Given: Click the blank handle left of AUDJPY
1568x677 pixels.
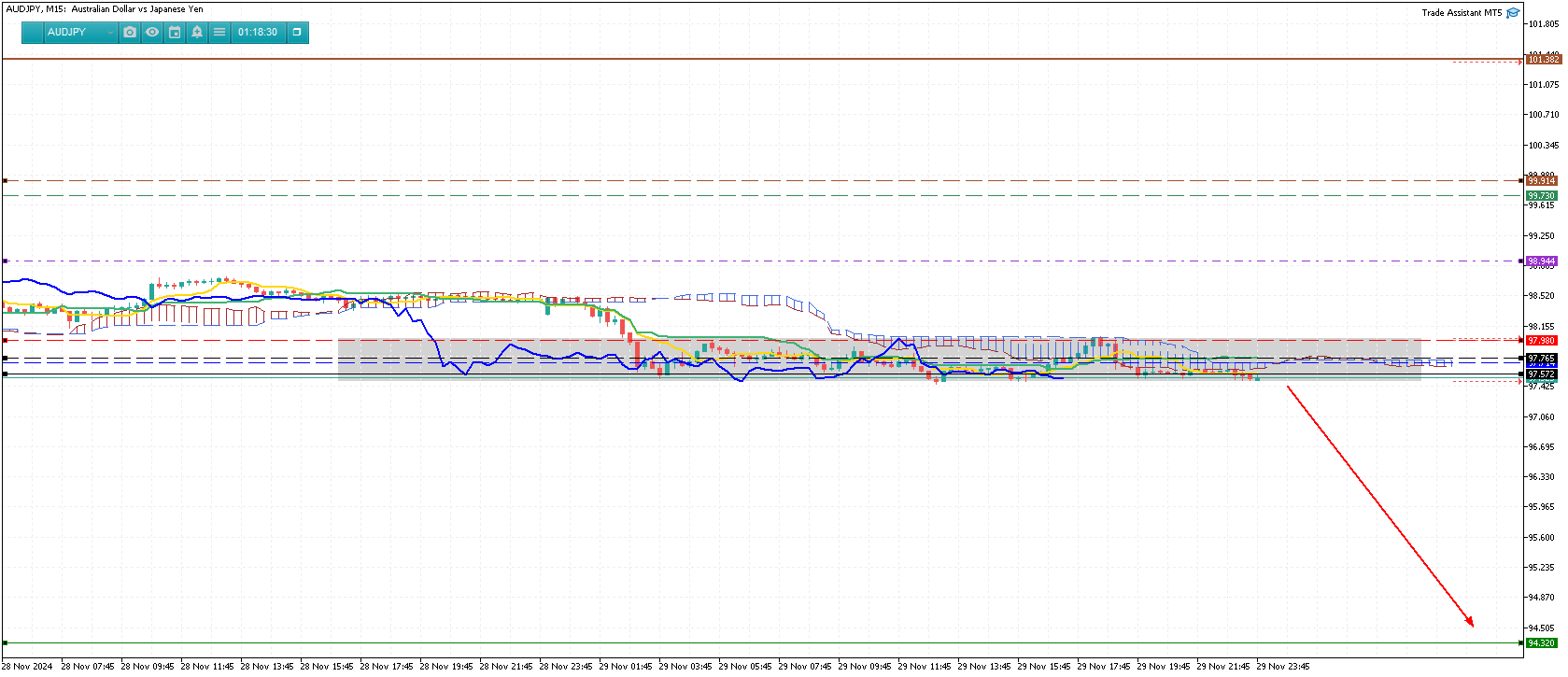Looking at the screenshot, I should tap(33, 33).
